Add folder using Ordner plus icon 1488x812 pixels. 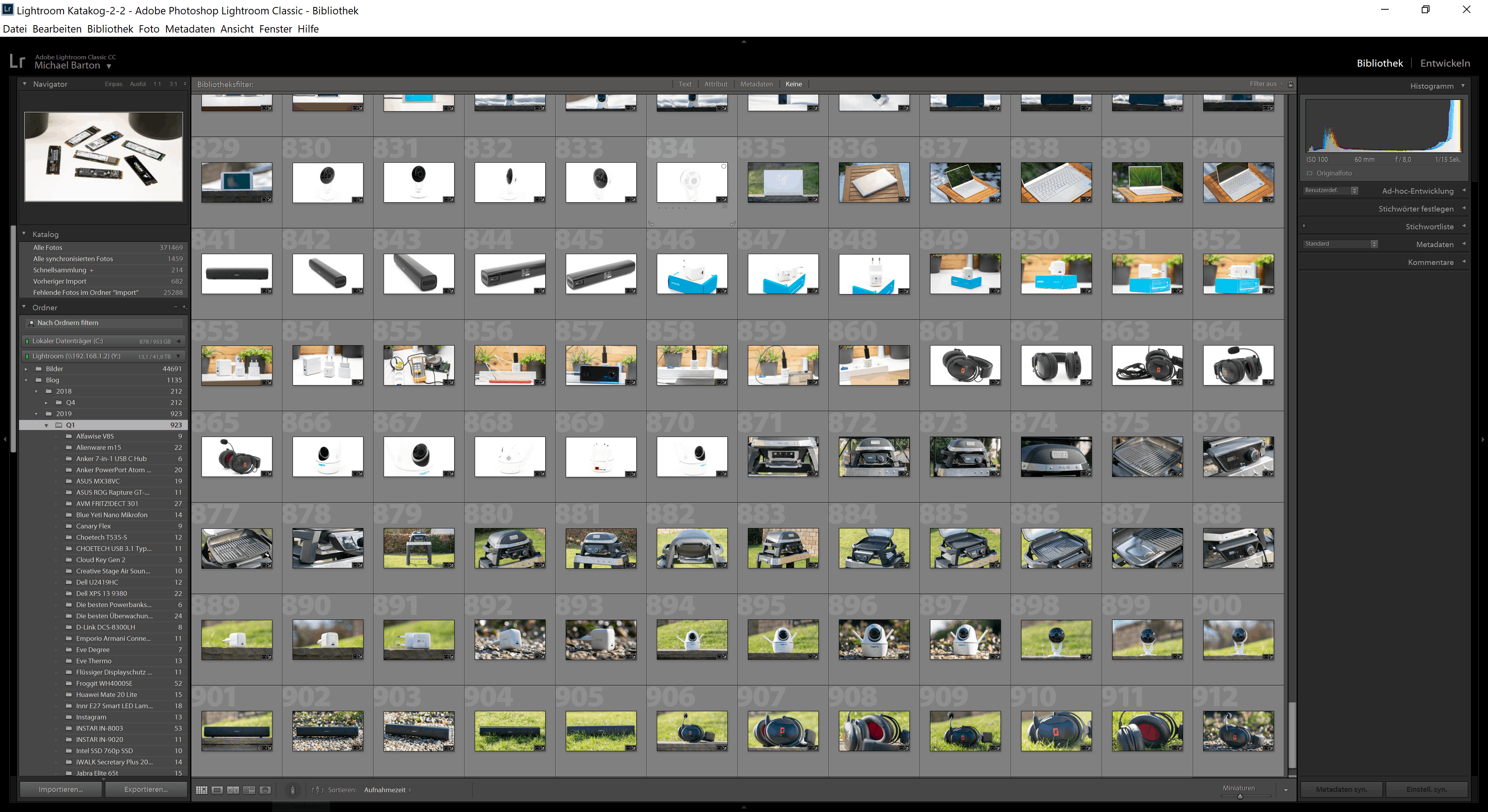point(184,307)
